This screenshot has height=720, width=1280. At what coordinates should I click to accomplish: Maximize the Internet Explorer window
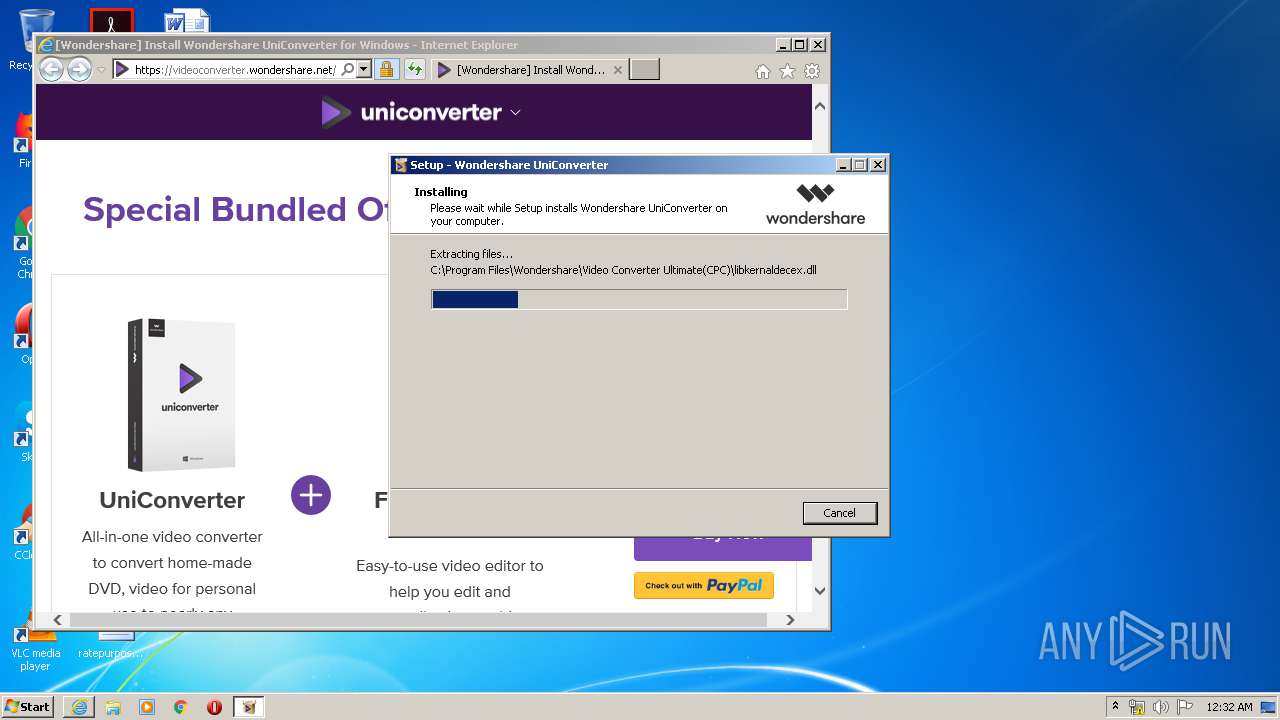click(x=800, y=45)
